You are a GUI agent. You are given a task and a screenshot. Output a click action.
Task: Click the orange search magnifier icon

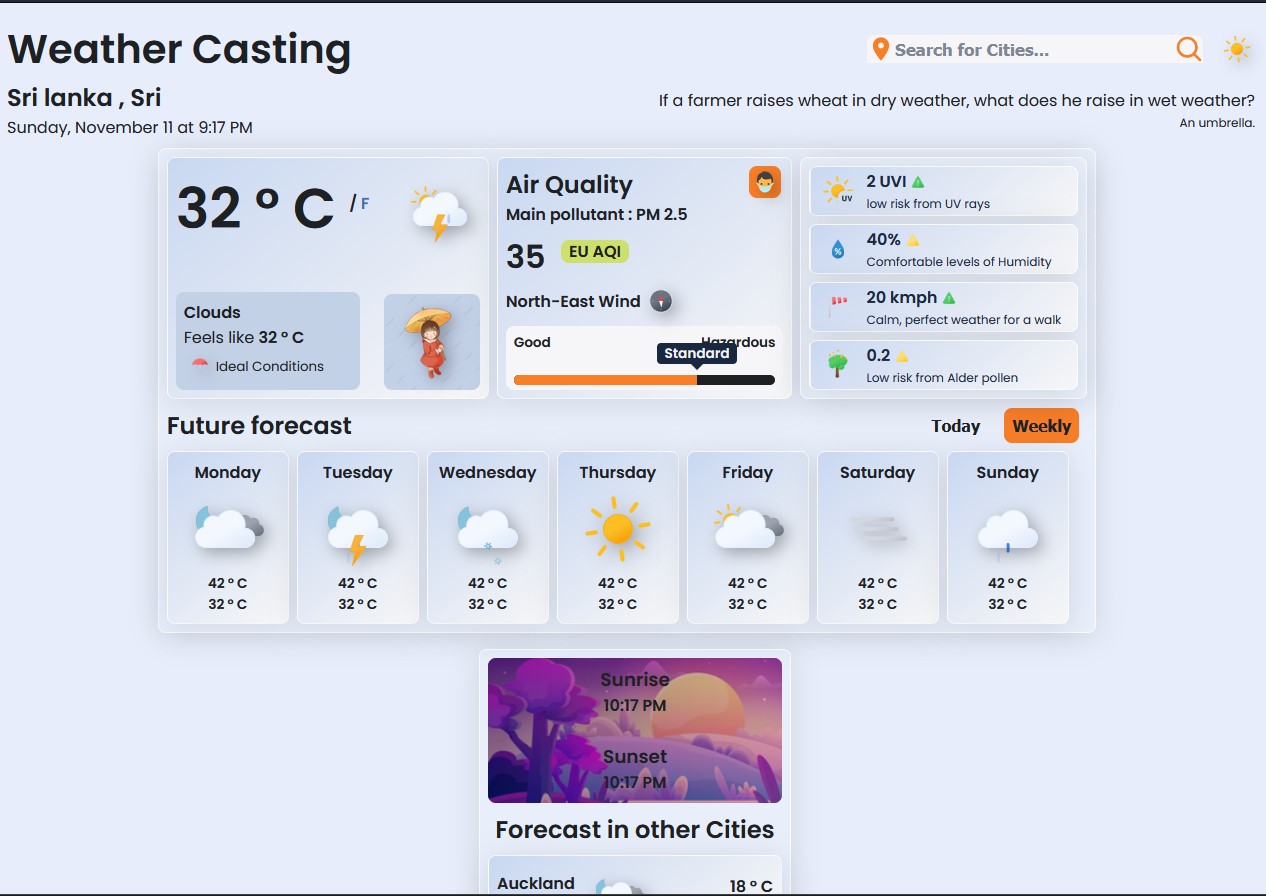coord(1188,49)
